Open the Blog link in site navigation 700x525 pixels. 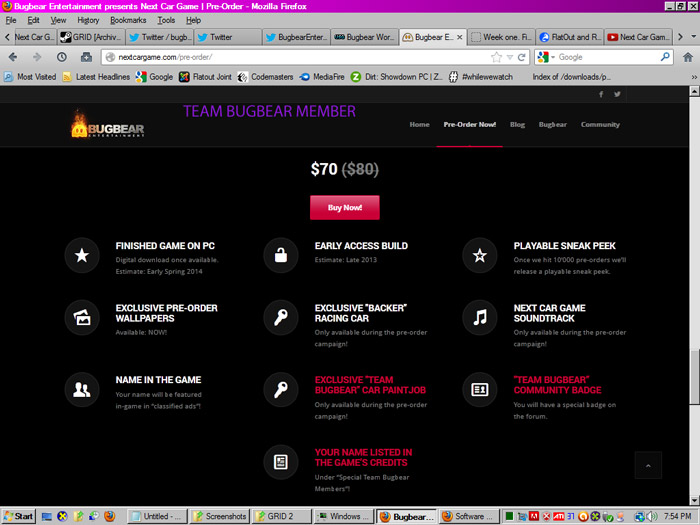pyautogui.click(x=517, y=125)
